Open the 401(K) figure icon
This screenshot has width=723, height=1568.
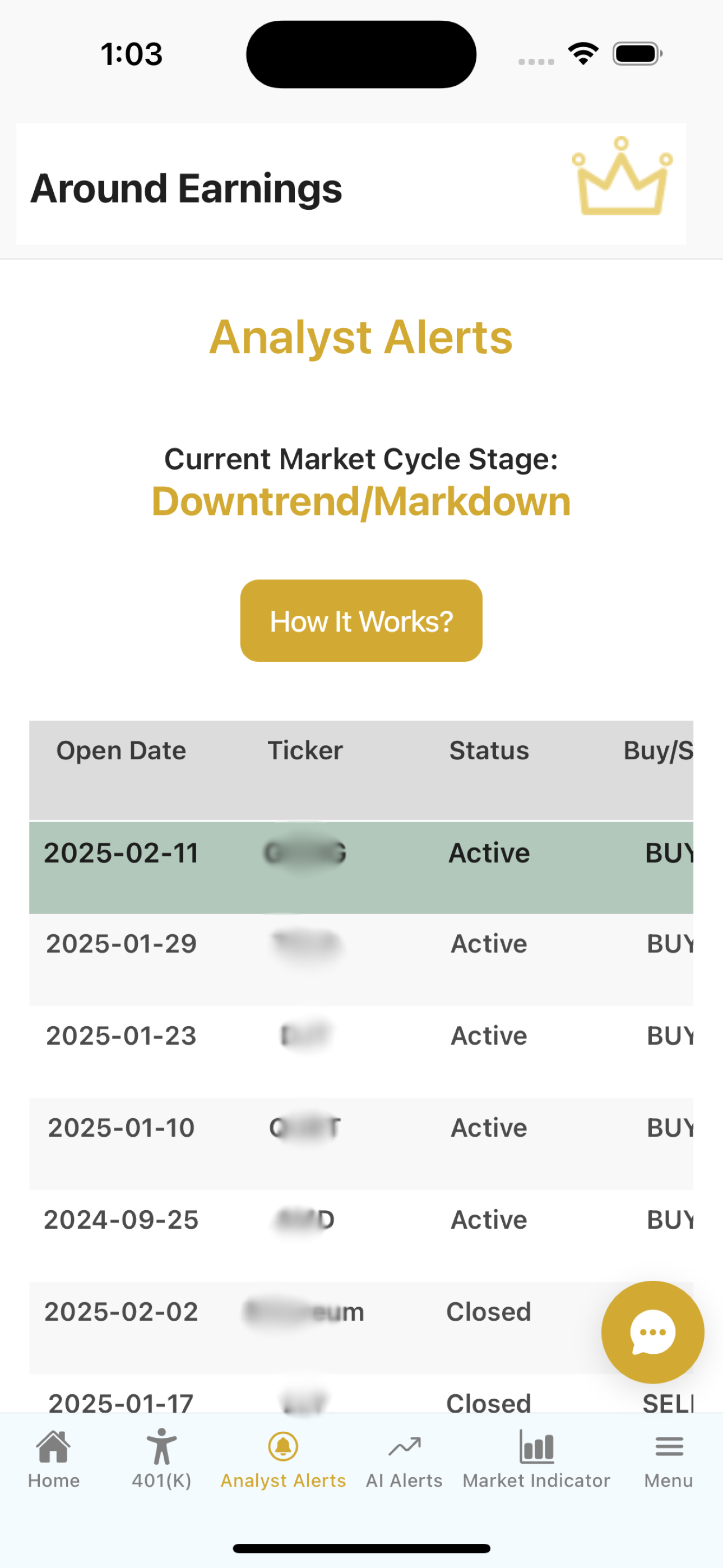pos(161,1446)
